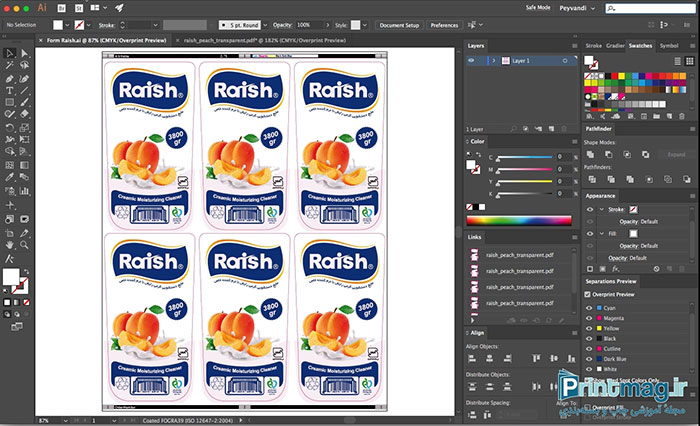Click the Document Setup button
This screenshot has height=426, width=700.
tap(399, 25)
